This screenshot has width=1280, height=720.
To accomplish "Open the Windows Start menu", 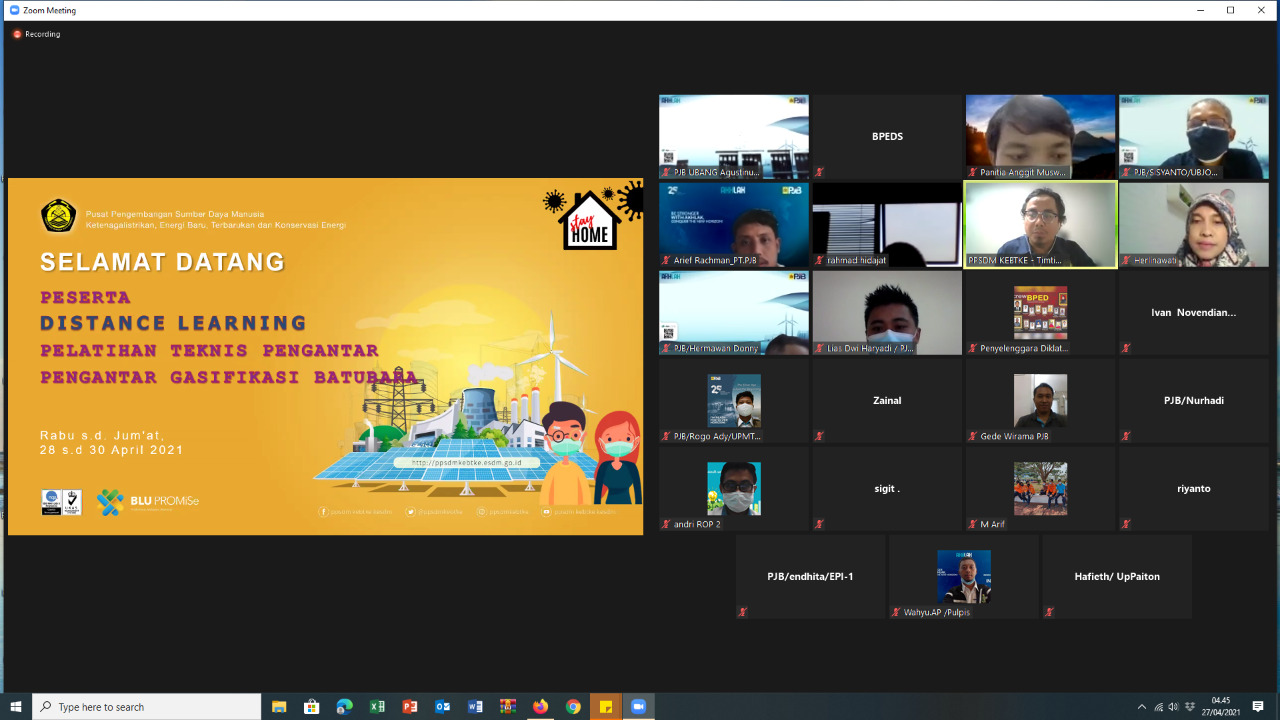I will (x=16, y=707).
